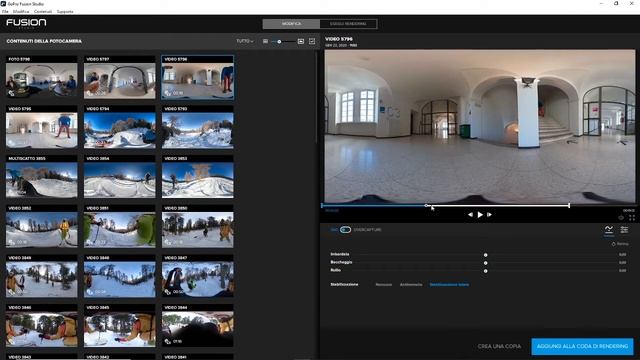This screenshot has height=360, width=640.
Task: Click the timeline playhead marker
Action: coord(427,206)
